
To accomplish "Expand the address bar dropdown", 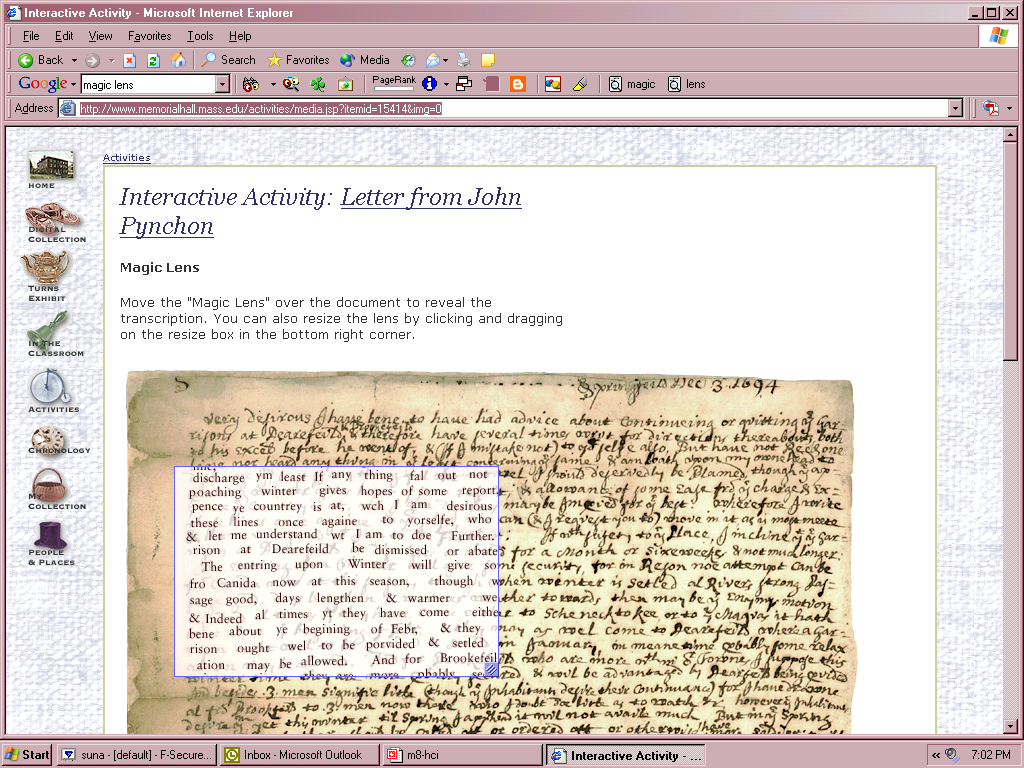I will click(955, 108).
